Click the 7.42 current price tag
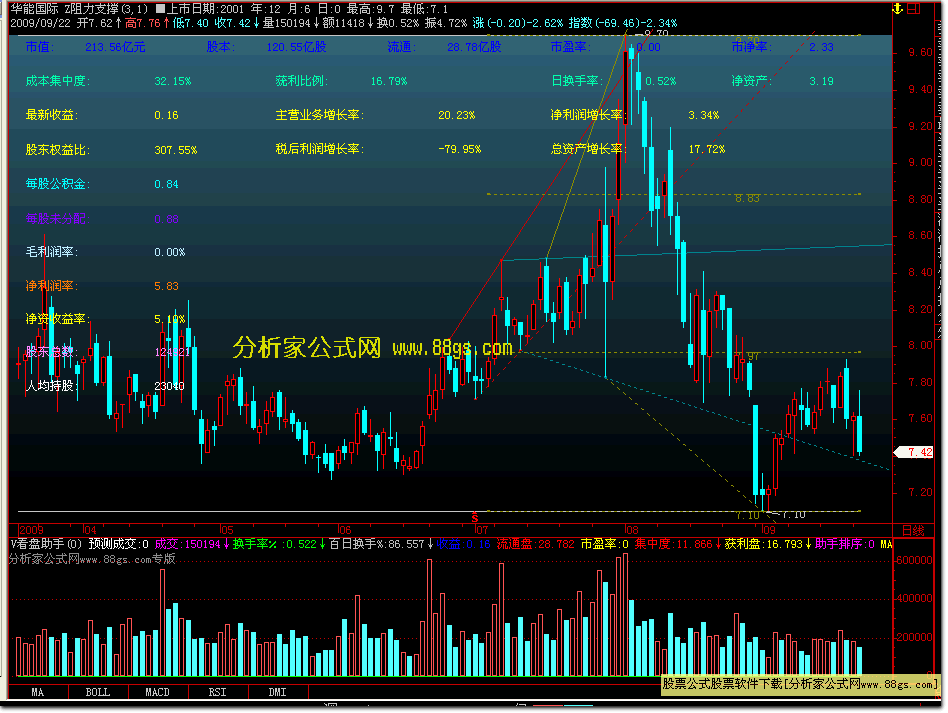Screen dimensions: 948x713 pyautogui.click(x=914, y=452)
